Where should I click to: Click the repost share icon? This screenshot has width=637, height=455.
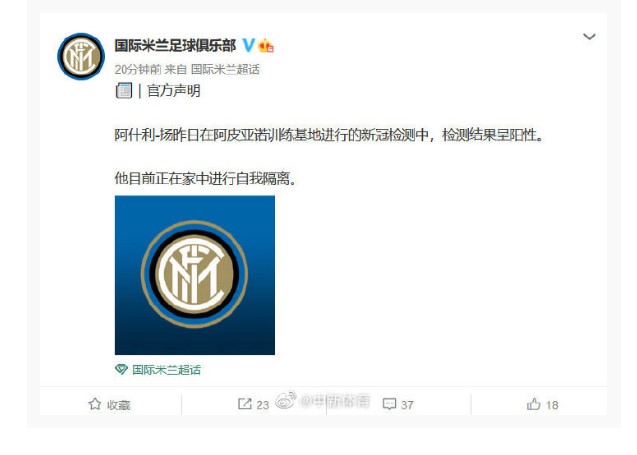[x=245, y=404]
